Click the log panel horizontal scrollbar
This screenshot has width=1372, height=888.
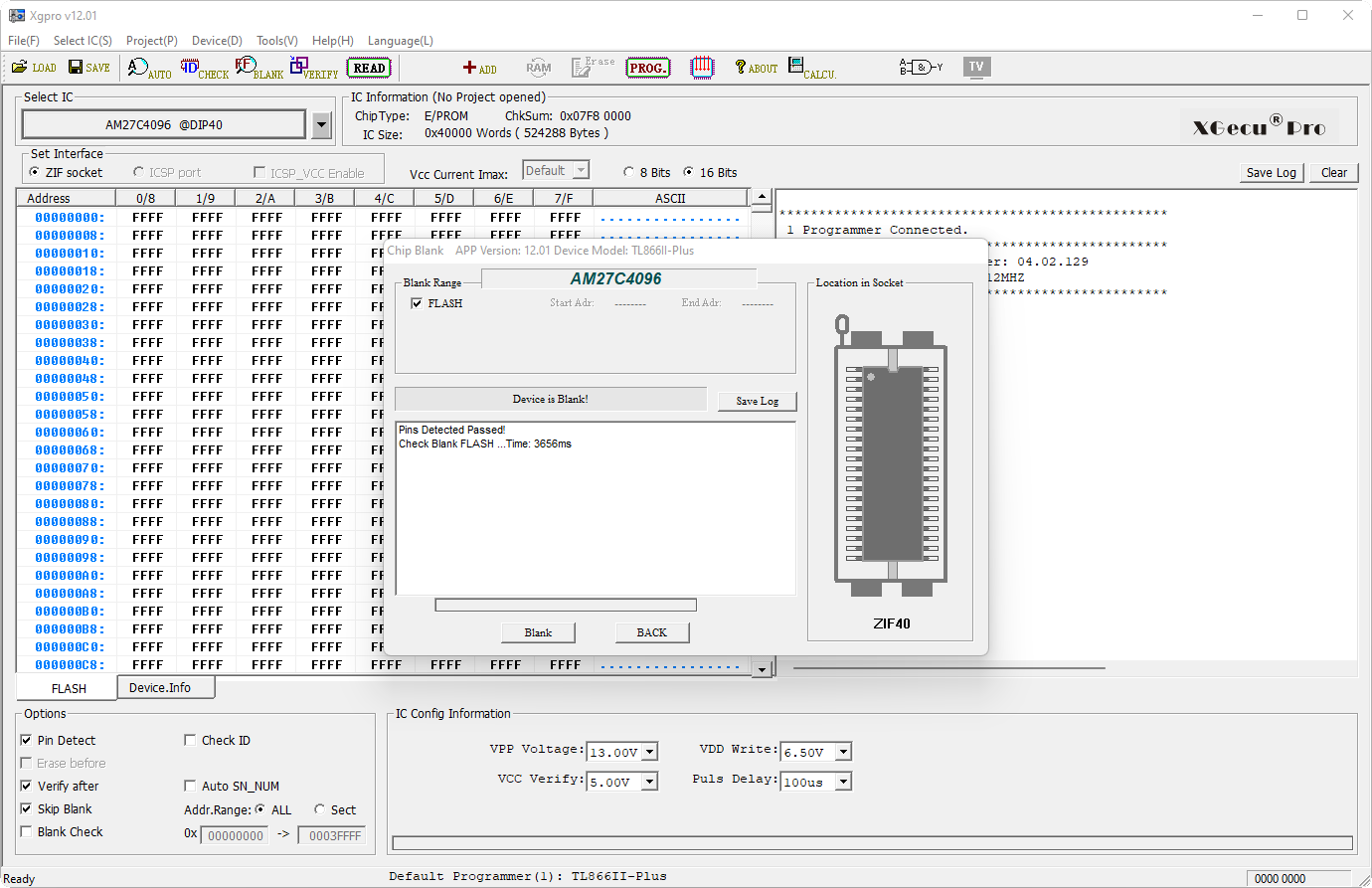pos(949,668)
